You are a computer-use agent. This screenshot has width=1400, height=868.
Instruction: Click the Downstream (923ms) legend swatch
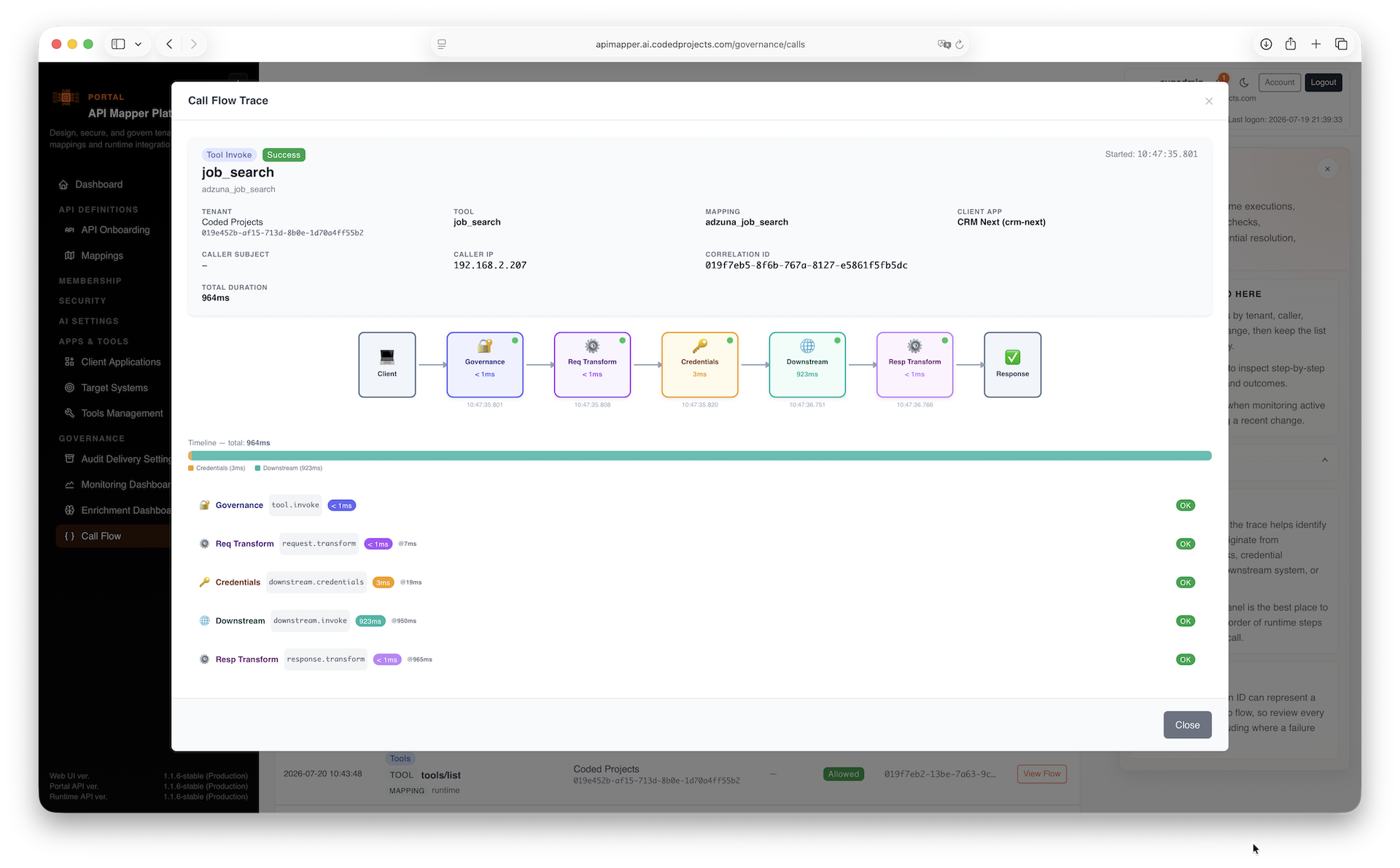click(257, 468)
